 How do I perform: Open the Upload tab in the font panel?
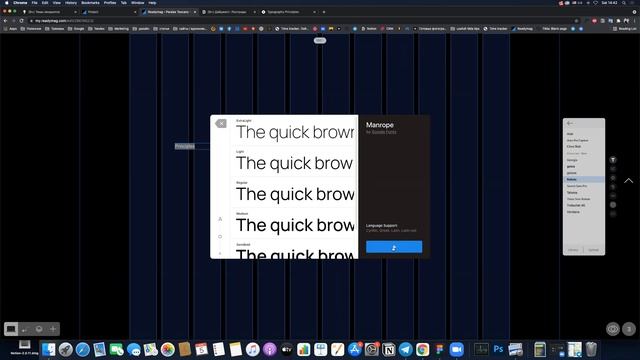[x=593, y=250]
